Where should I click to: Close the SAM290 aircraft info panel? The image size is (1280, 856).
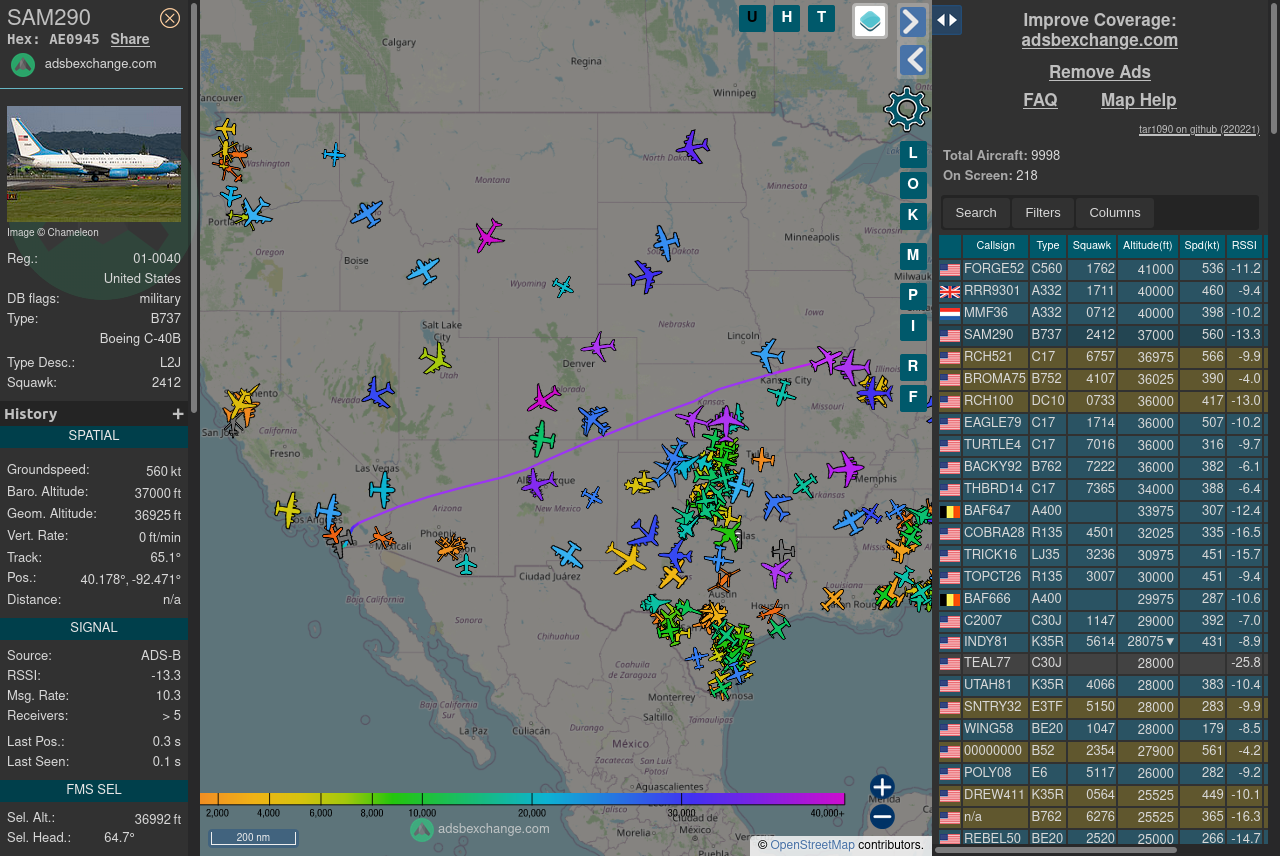(x=170, y=18)
